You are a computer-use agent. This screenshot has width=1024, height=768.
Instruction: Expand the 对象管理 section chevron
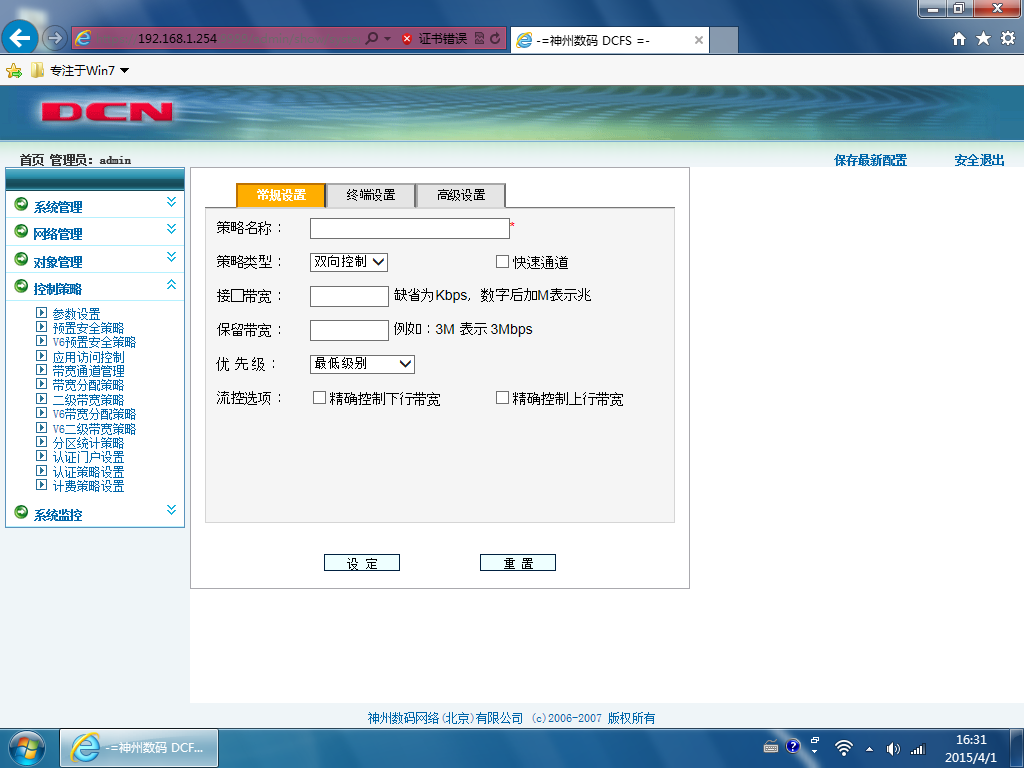coord(171,257)
